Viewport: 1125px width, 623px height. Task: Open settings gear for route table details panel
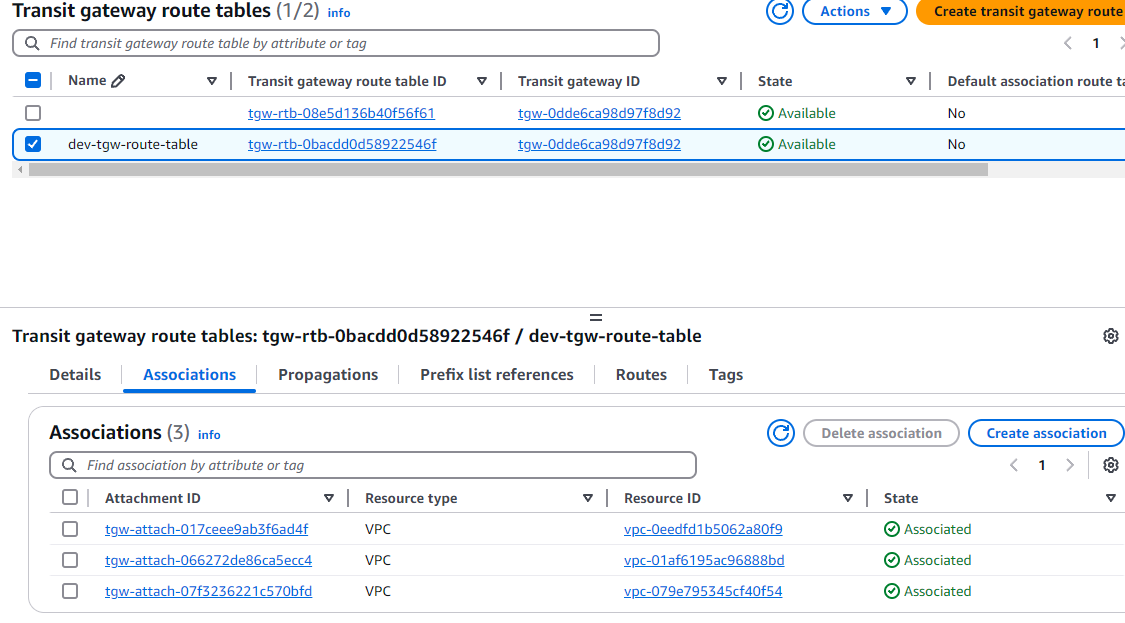coord(1110,336)
